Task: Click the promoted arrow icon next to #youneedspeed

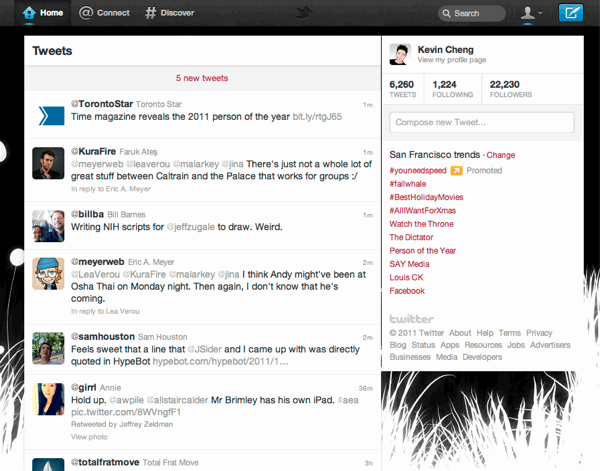Action: click(x=456, y=171)
